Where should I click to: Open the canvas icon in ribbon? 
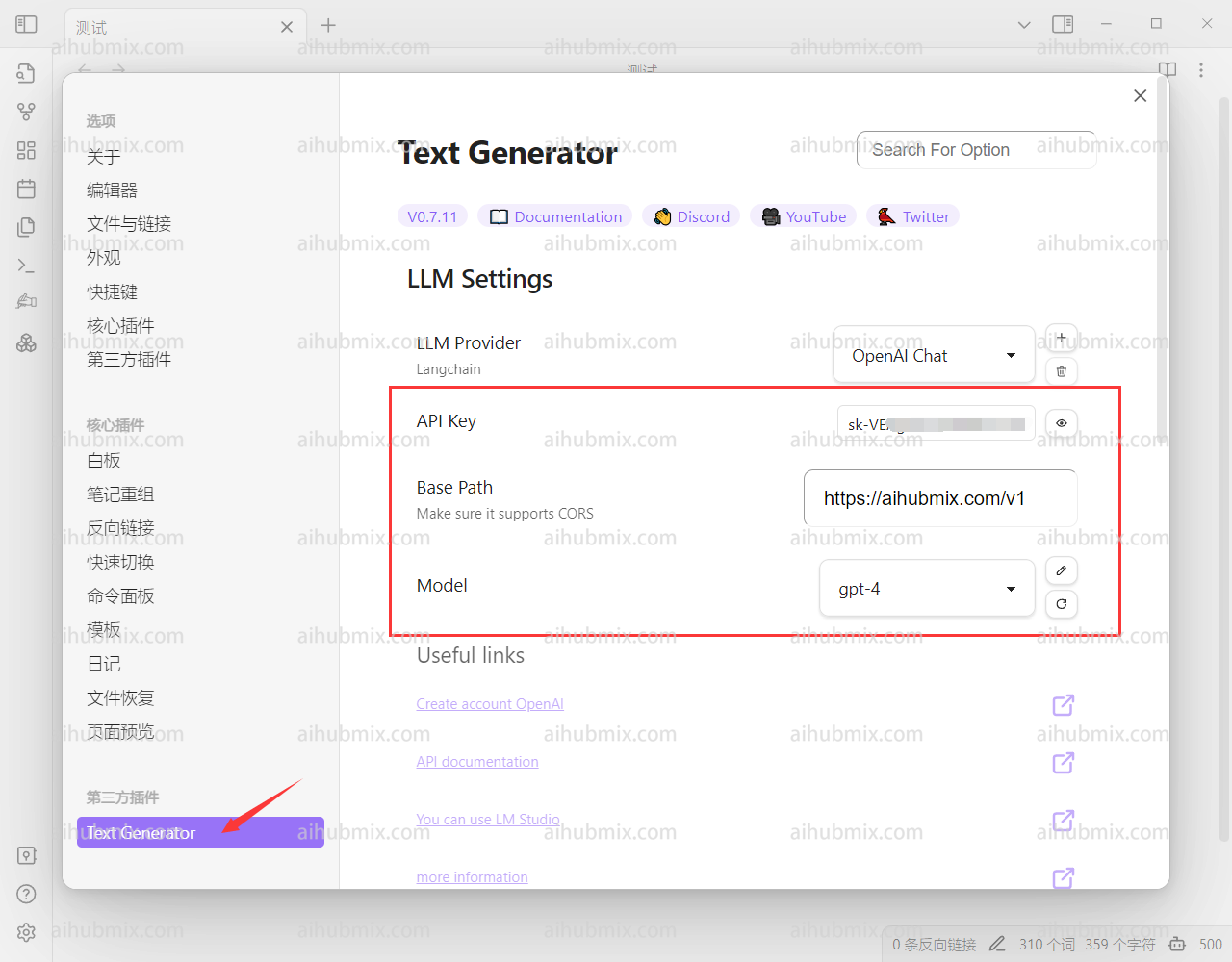point(26,150)
